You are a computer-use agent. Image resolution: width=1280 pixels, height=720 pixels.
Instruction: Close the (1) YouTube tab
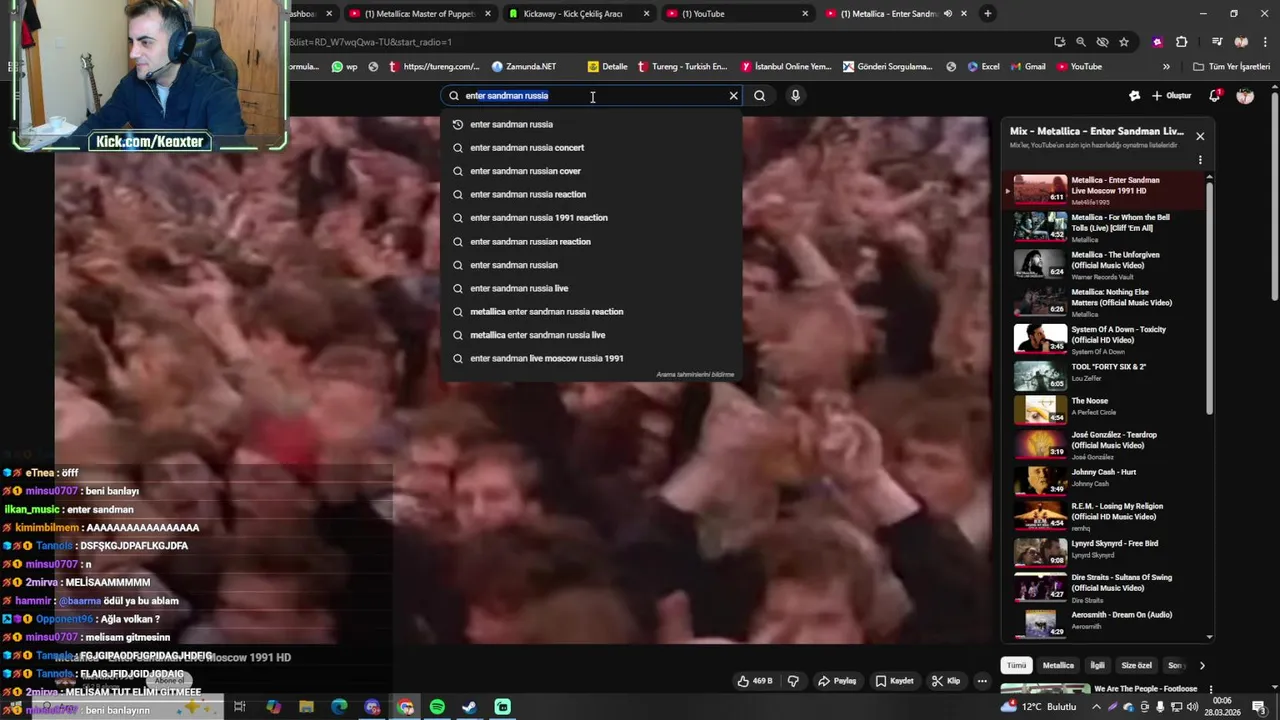805,14
